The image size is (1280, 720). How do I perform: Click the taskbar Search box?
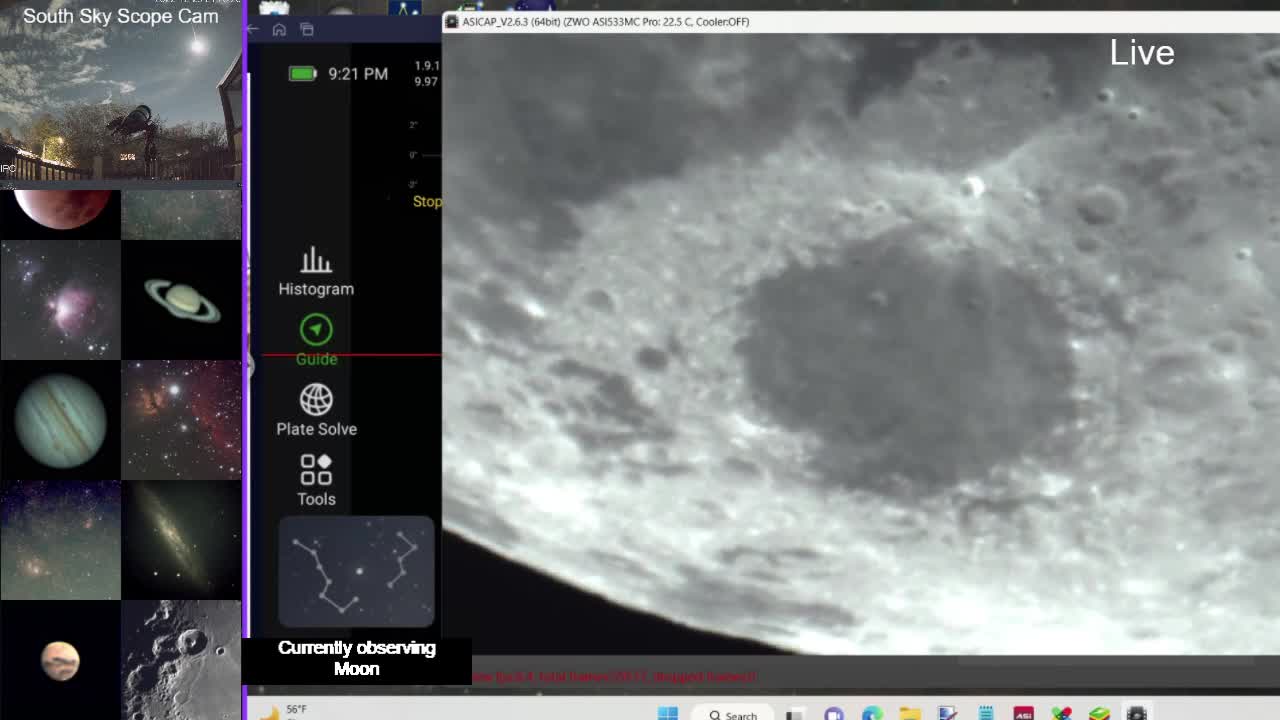[733, 714]
